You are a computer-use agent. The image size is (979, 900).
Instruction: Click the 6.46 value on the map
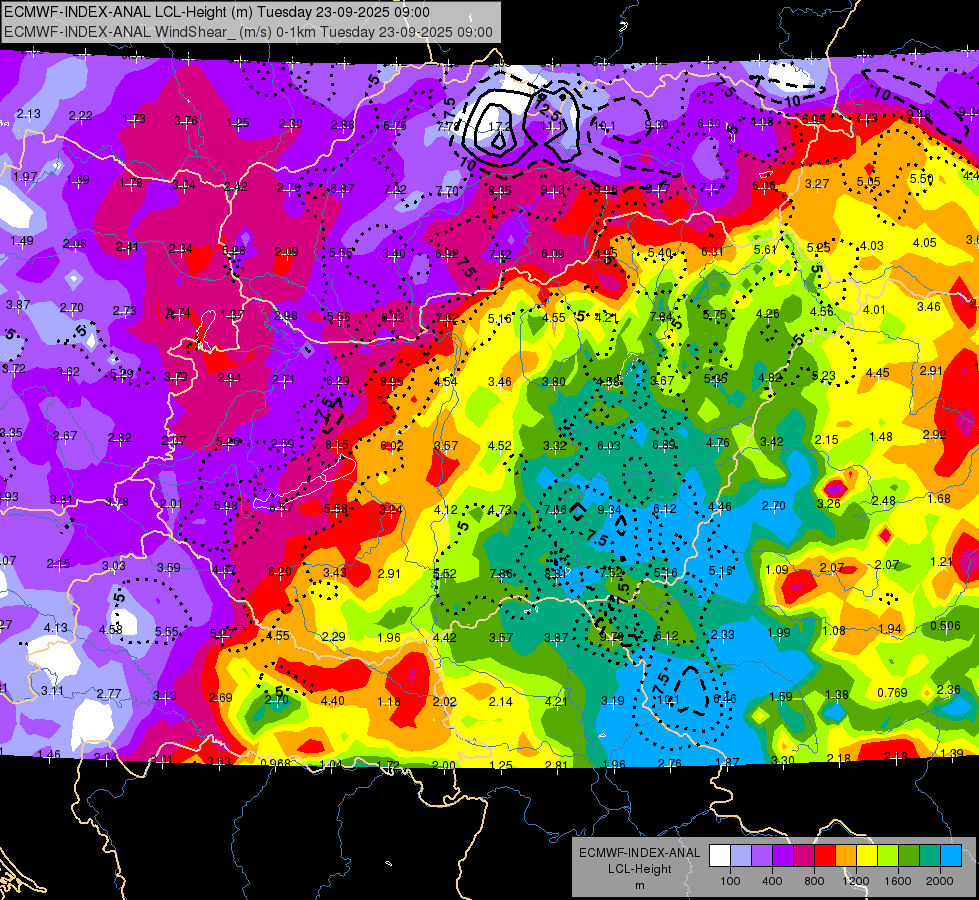725,698
